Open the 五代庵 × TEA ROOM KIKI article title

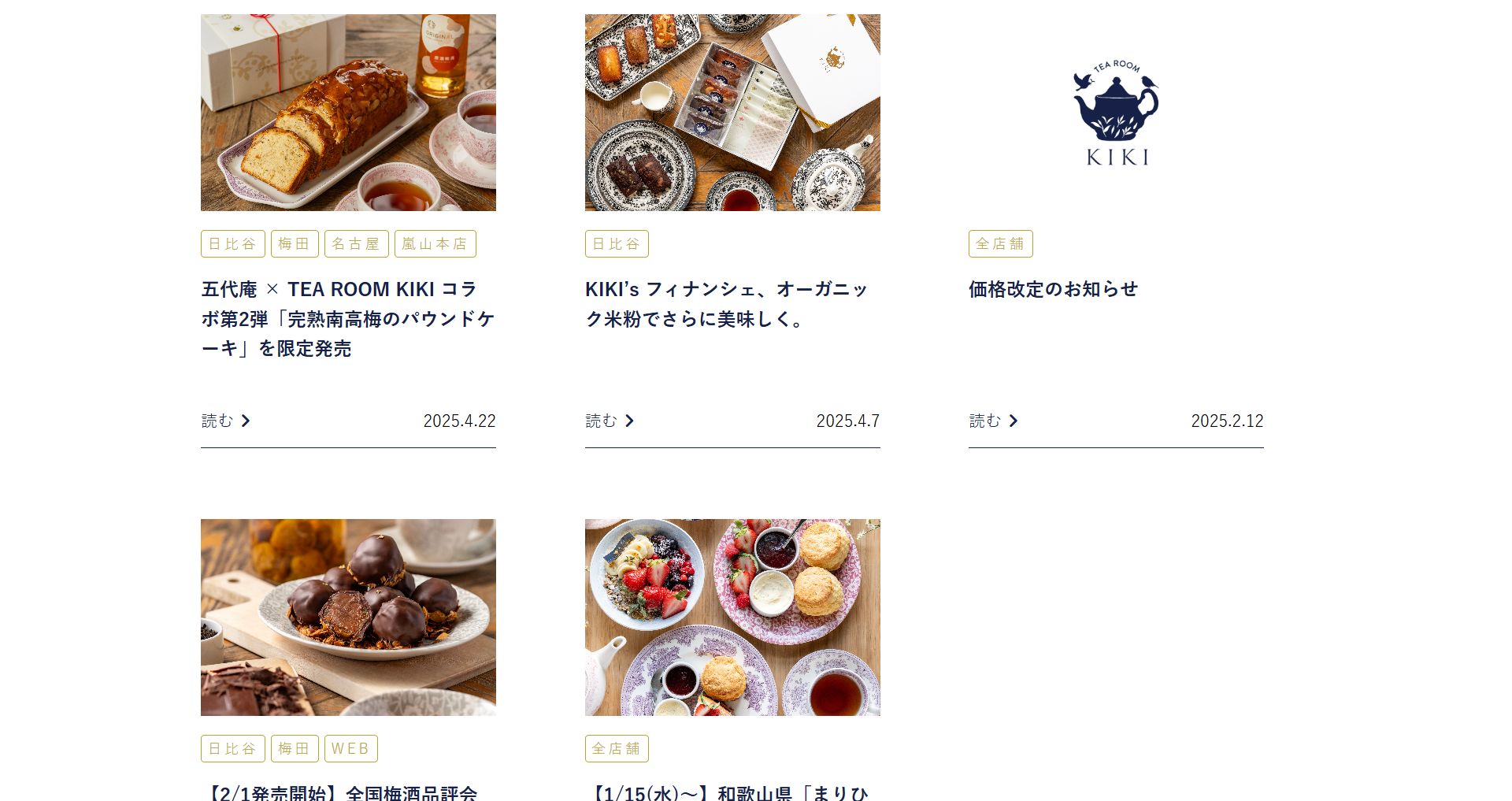point(348,319)
